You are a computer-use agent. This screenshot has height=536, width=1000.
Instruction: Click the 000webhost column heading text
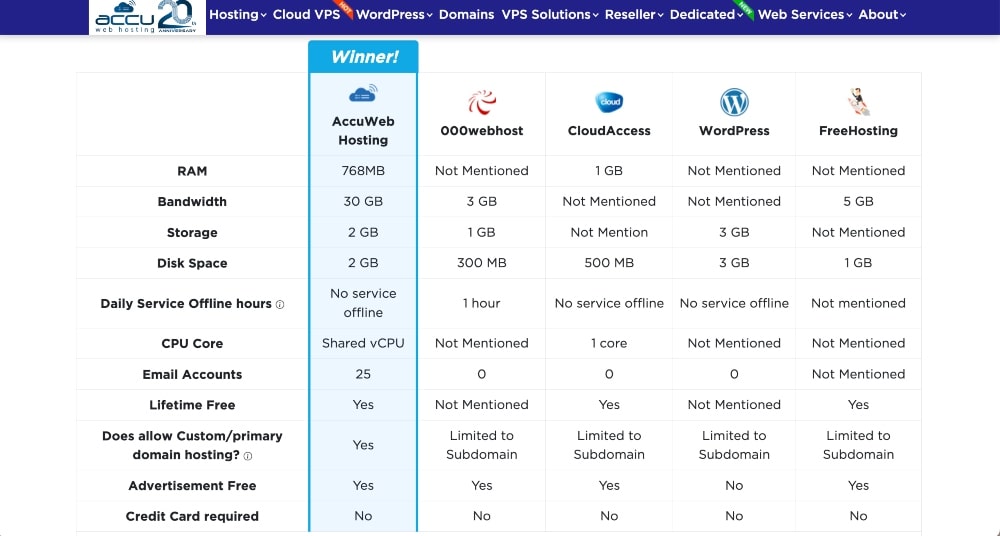tap(482, 131)
